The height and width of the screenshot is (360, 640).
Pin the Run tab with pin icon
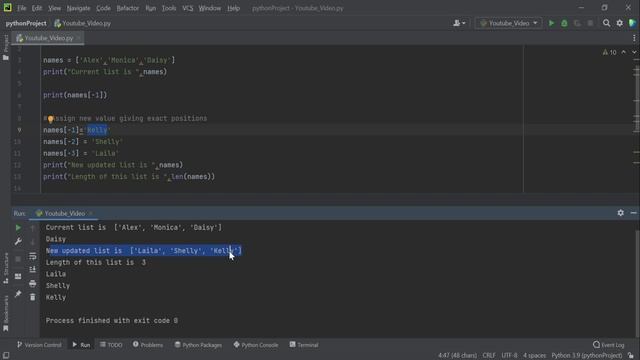pyautogui.click(x=18, y=294)
